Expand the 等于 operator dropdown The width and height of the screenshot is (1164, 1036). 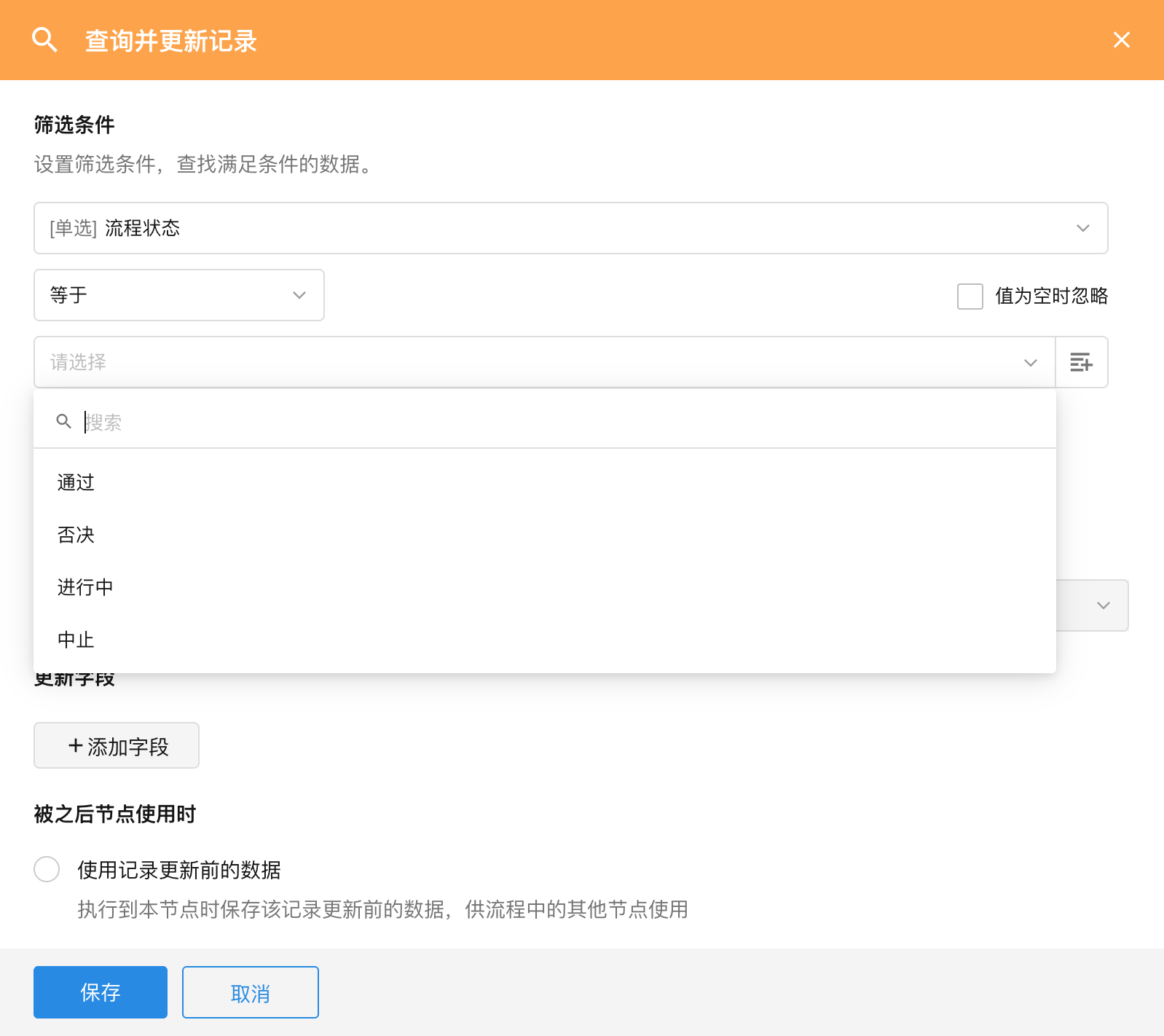(178, 295)
